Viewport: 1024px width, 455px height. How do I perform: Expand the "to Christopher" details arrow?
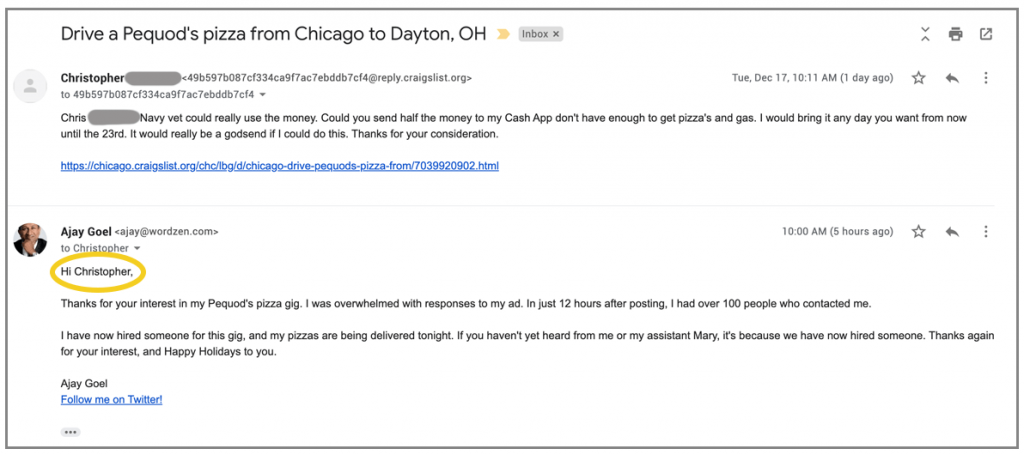[x=137, y=248]
